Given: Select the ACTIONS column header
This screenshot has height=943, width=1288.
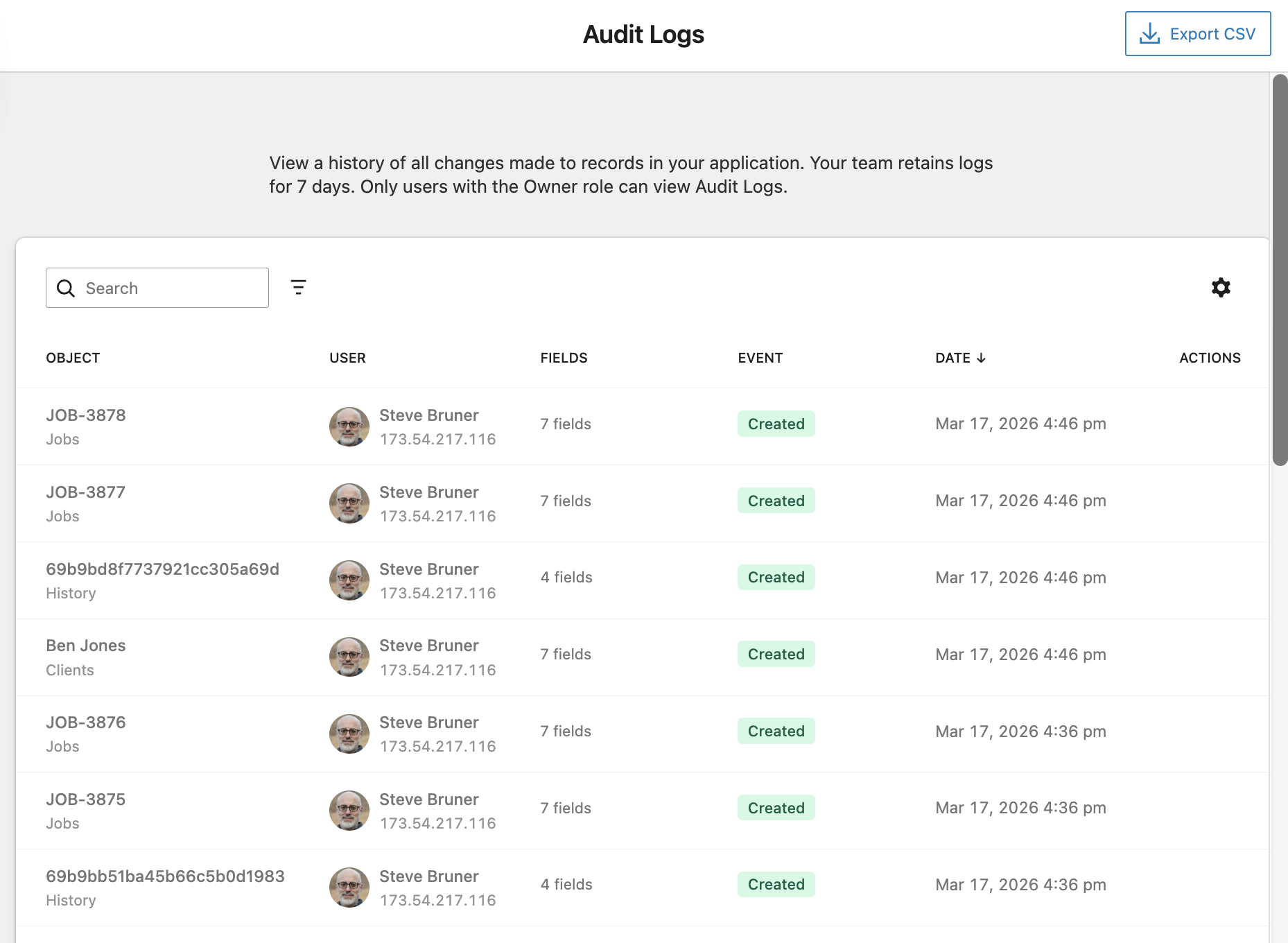Looking at the screenshot, I should (1210, 358).
